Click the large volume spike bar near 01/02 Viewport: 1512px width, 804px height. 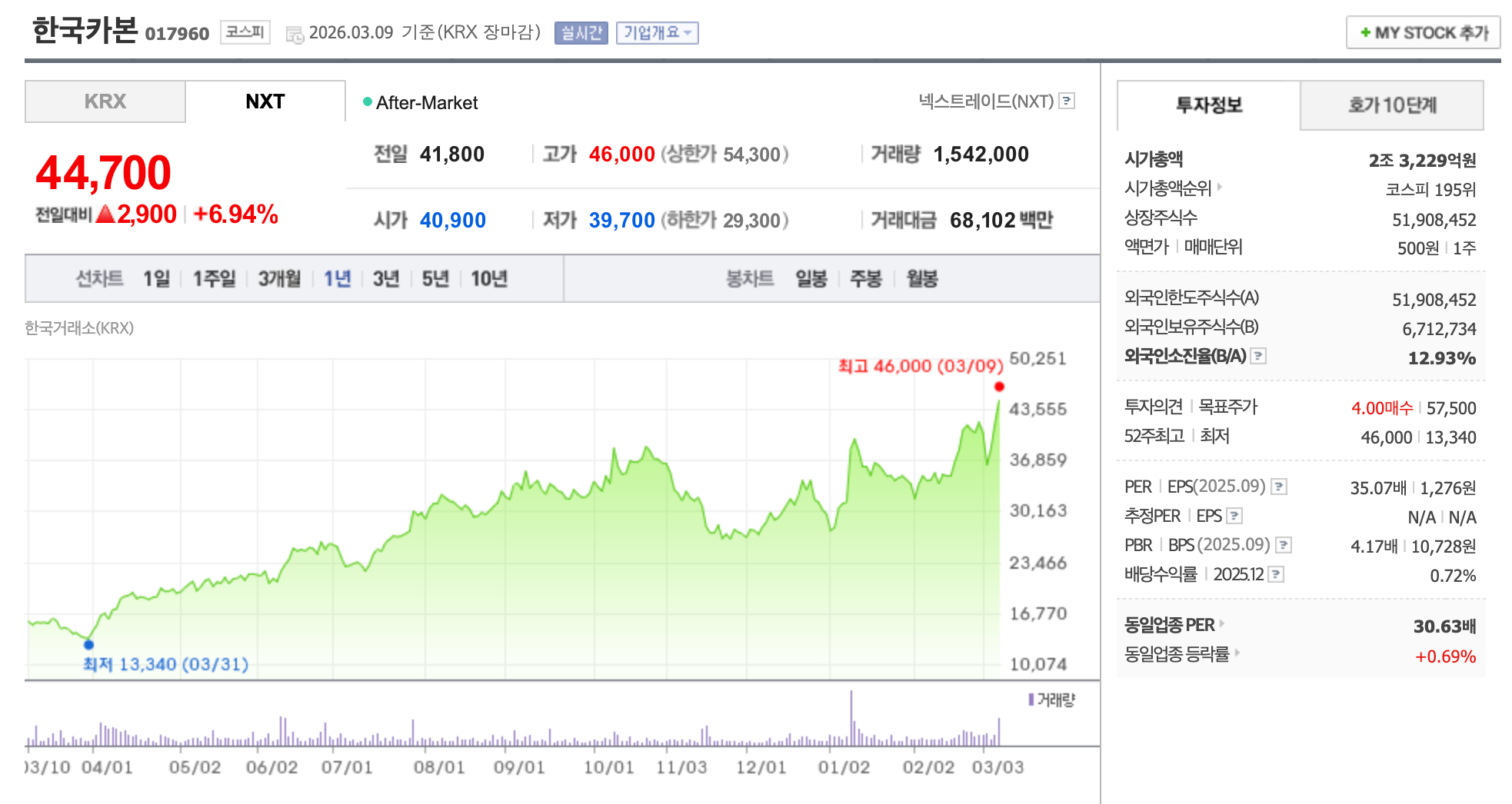pyautogui.click(x=851, y=718)
